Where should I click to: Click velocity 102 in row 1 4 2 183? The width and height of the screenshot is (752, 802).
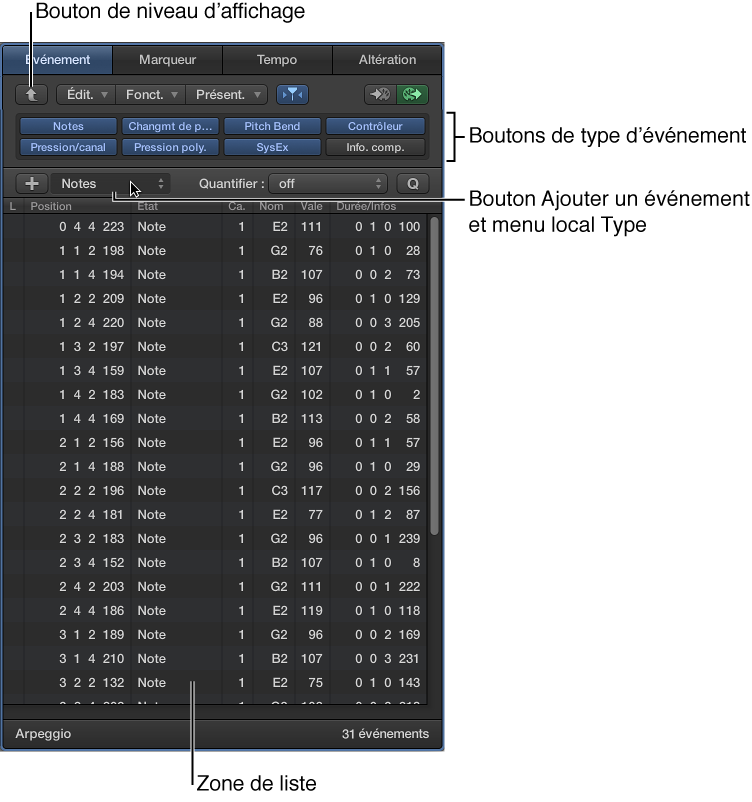[312, 395]
